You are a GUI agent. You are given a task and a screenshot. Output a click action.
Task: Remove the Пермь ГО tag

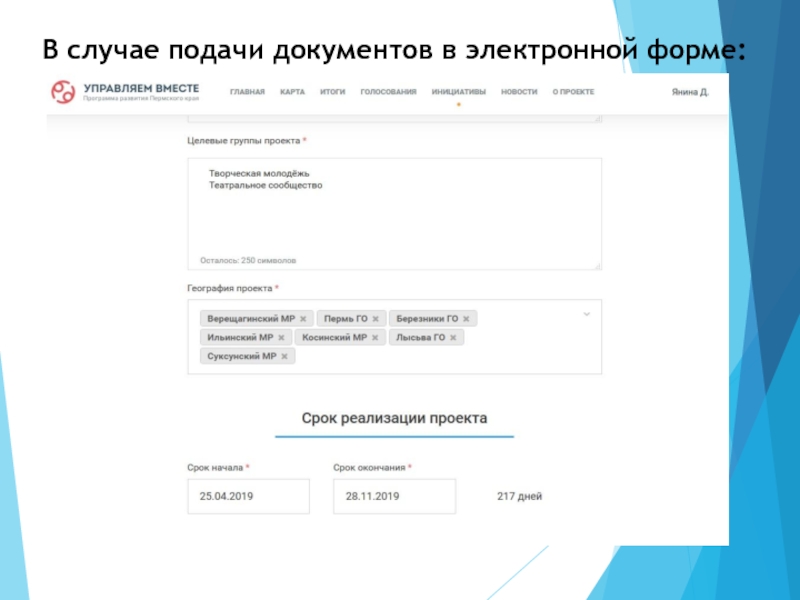[375, 319]
